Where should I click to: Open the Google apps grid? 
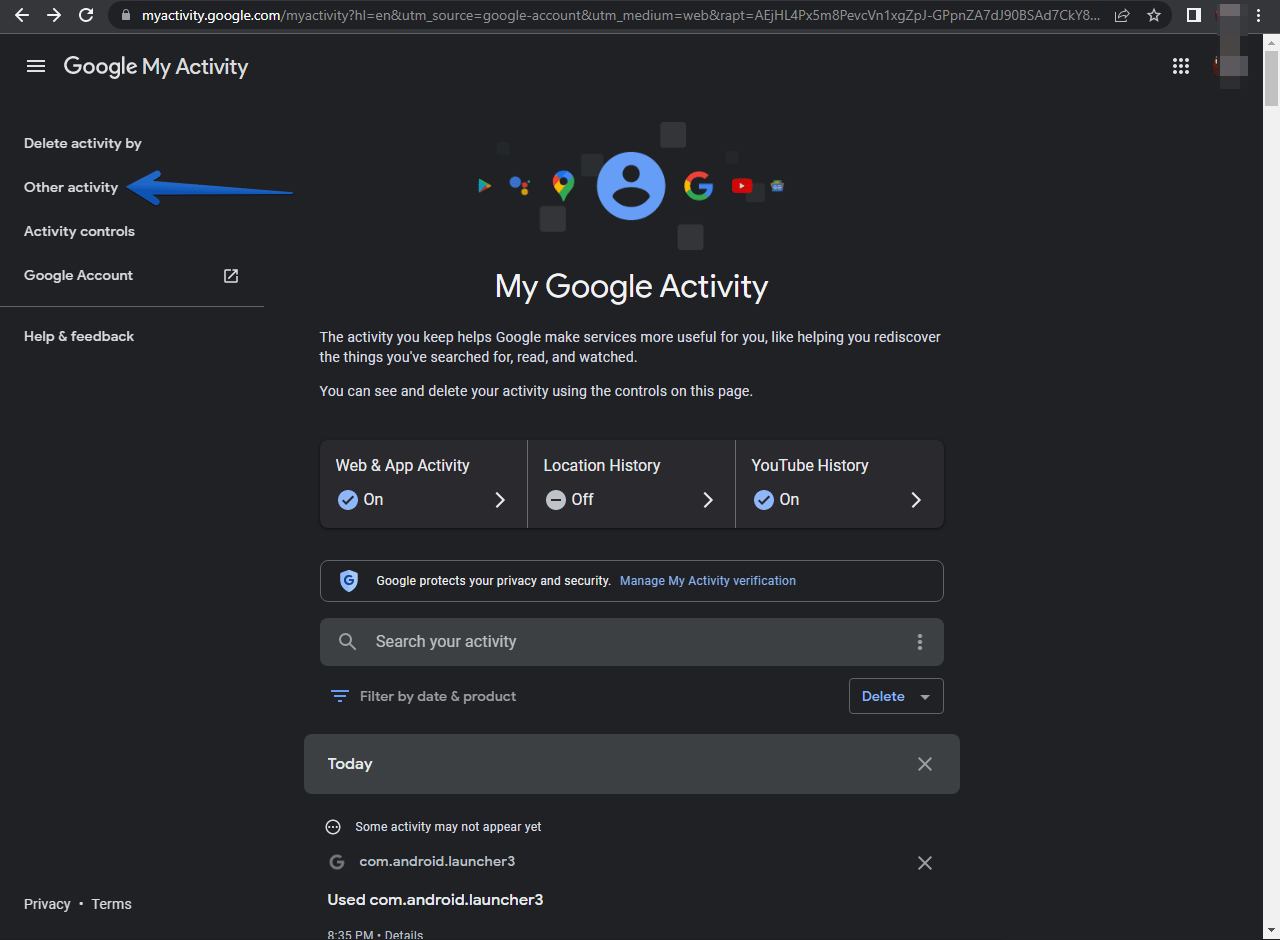coord(1181,66)
